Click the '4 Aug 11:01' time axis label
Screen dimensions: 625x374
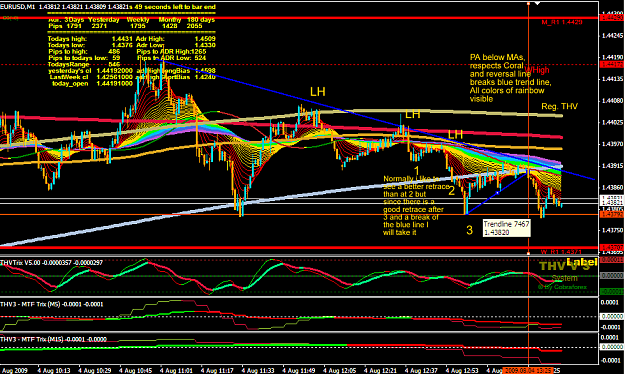tap(176, 370)
